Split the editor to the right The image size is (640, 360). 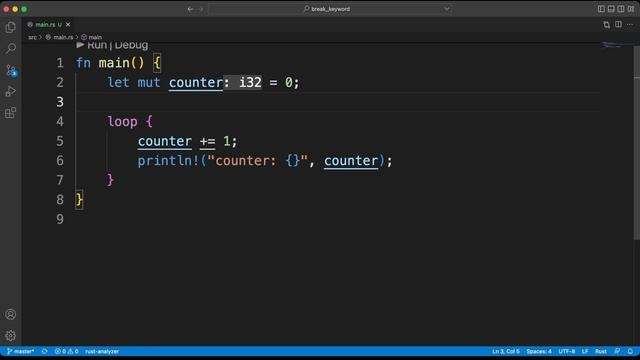click(x=618, y=24)
